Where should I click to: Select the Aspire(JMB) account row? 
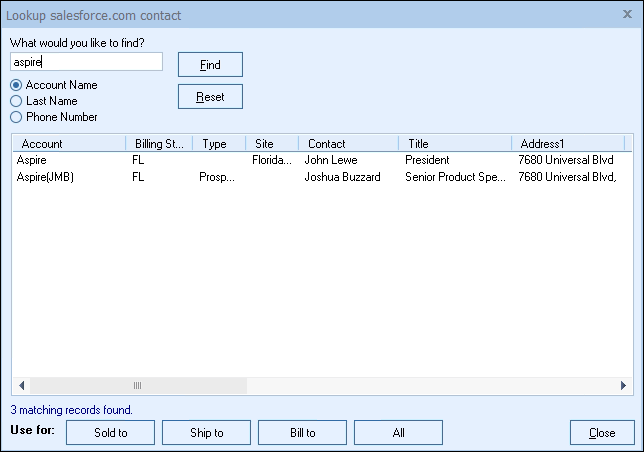[45, 177]
